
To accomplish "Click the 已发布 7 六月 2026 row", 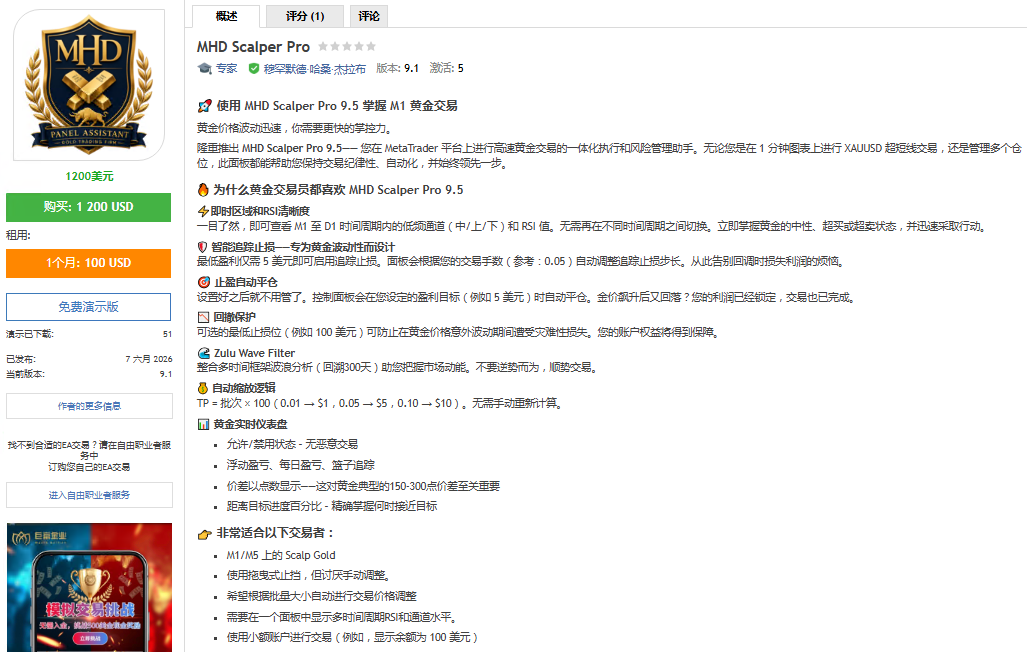I will (x=89, y=359).
